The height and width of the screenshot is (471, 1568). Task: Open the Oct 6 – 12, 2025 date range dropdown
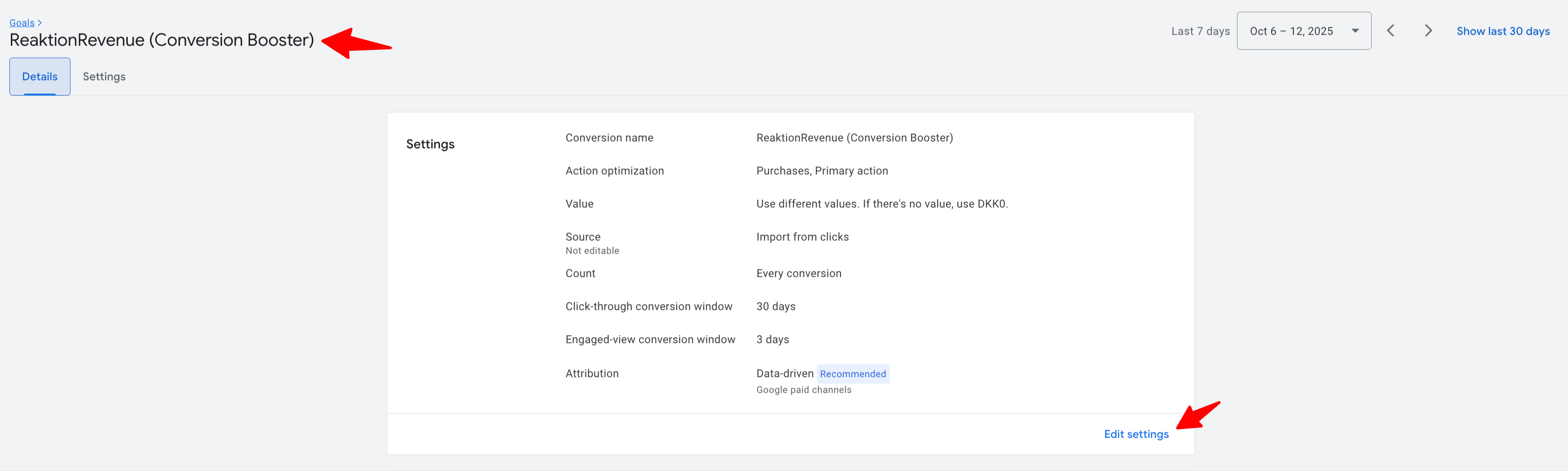click(1292, 31)
